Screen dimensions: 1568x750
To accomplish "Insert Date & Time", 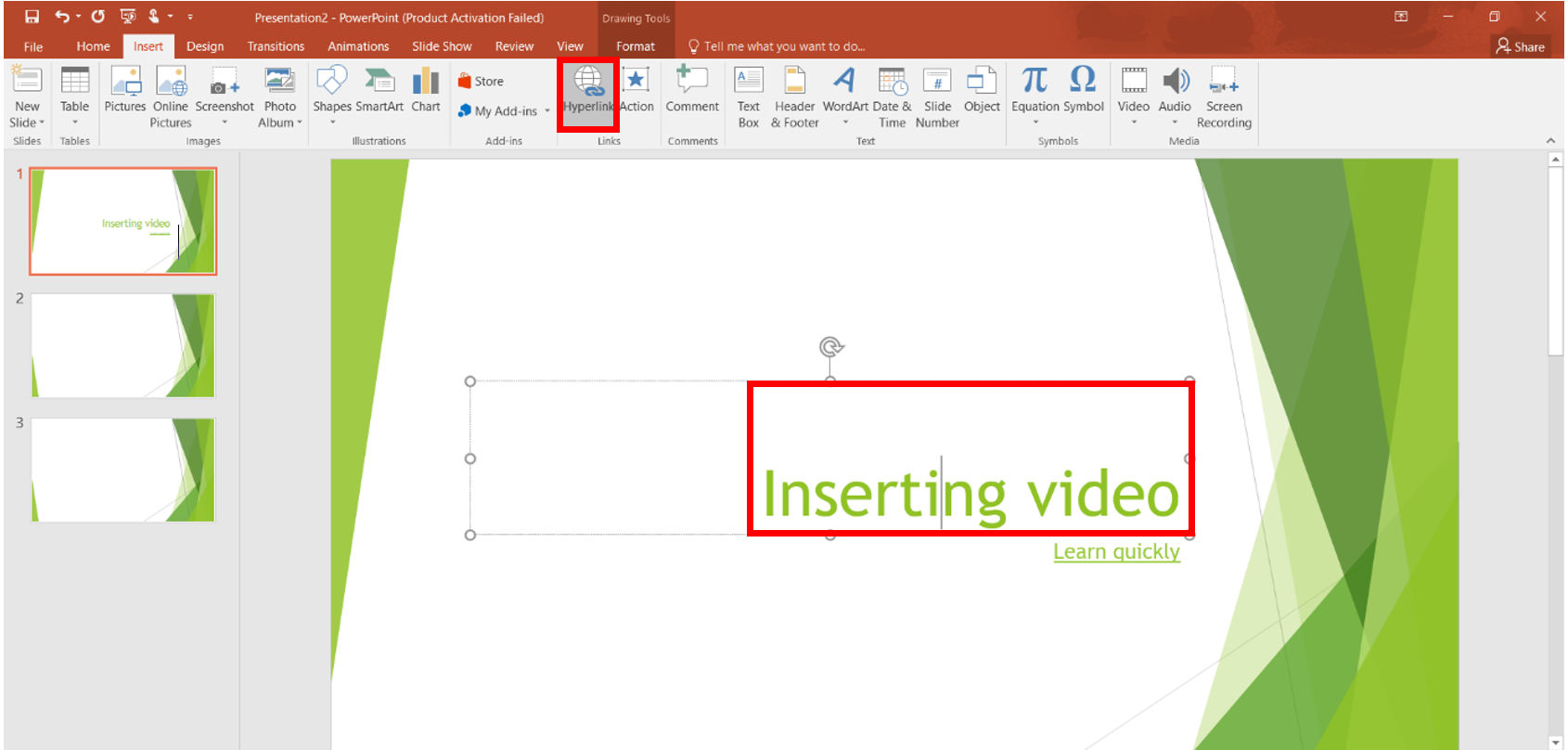I will (893, 97).
